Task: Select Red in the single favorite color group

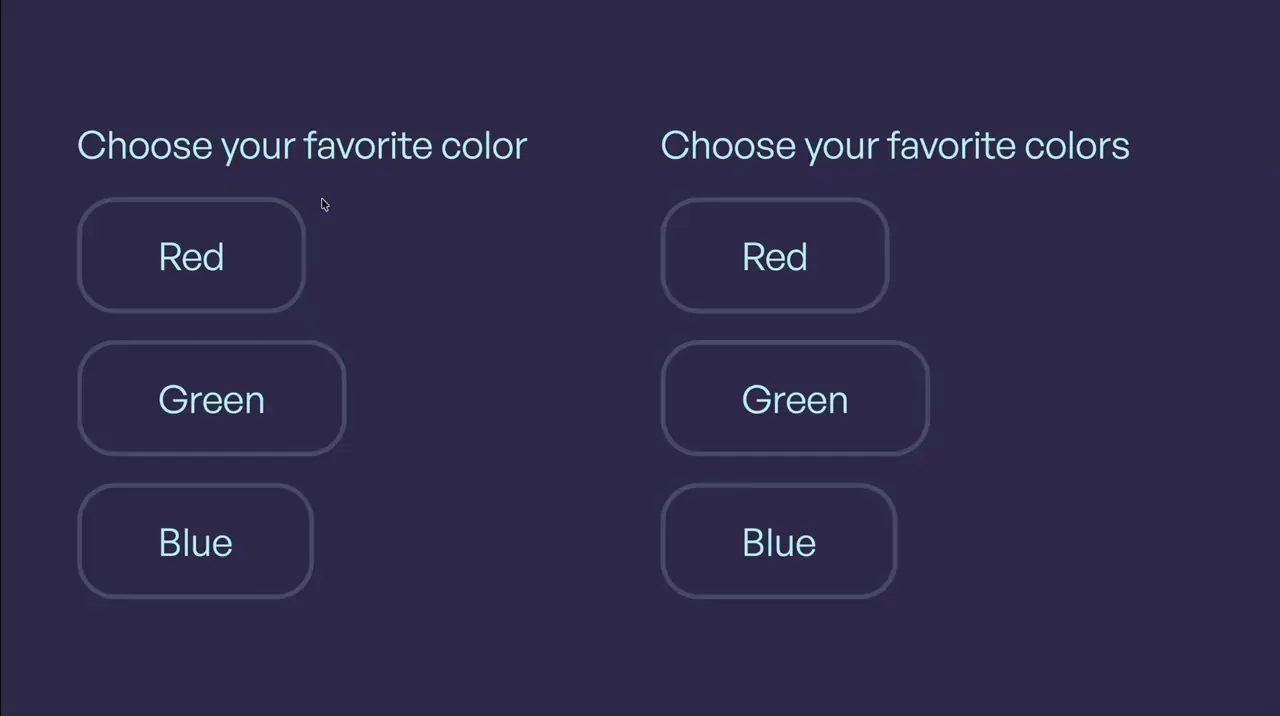Action: [191, 256]
